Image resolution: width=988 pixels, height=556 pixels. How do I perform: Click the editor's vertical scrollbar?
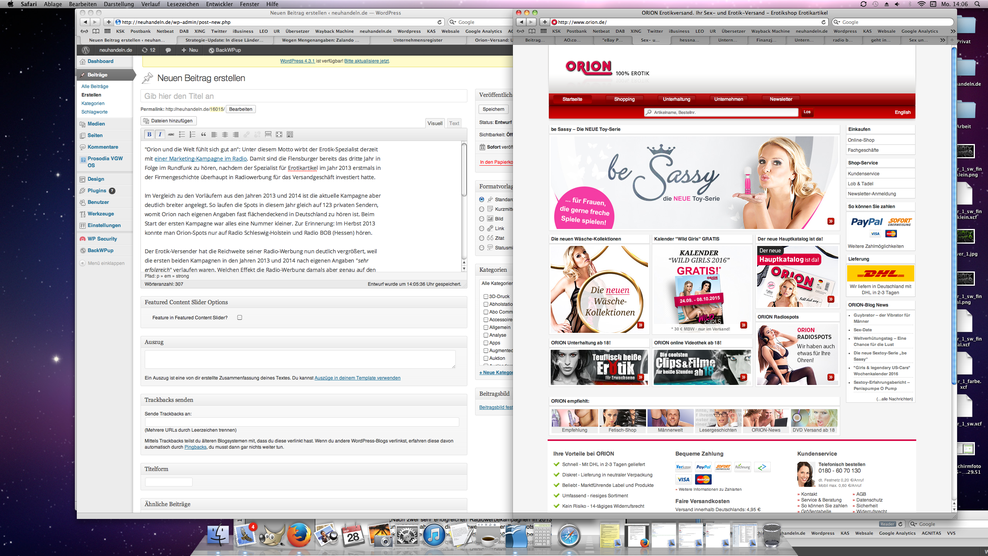[x=464, y=206]
